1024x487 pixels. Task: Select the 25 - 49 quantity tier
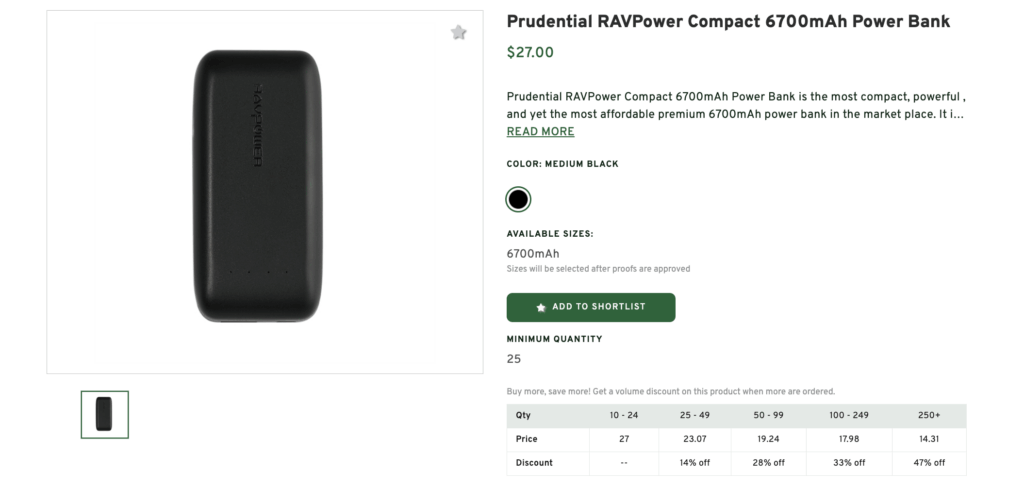point(695,415)
